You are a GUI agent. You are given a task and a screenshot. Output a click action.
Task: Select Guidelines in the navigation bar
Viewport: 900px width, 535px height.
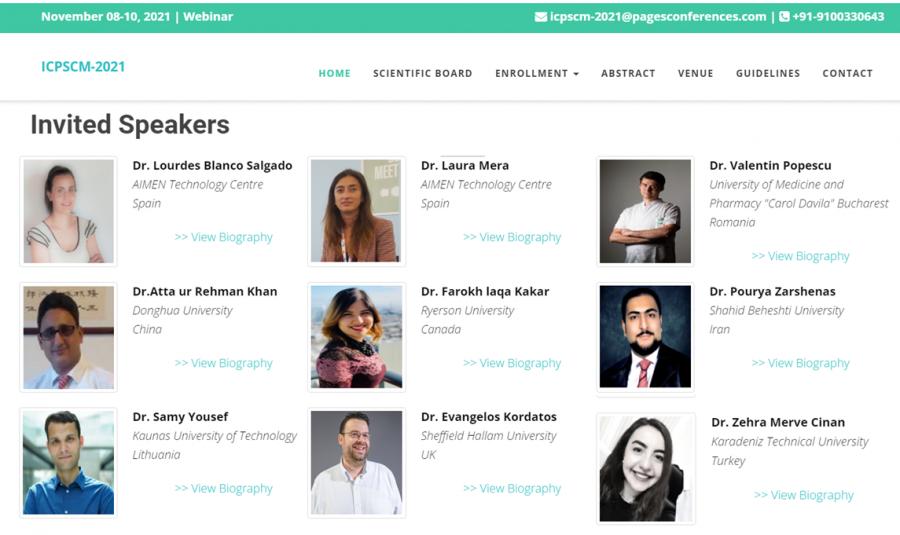(x=767, y=73)
